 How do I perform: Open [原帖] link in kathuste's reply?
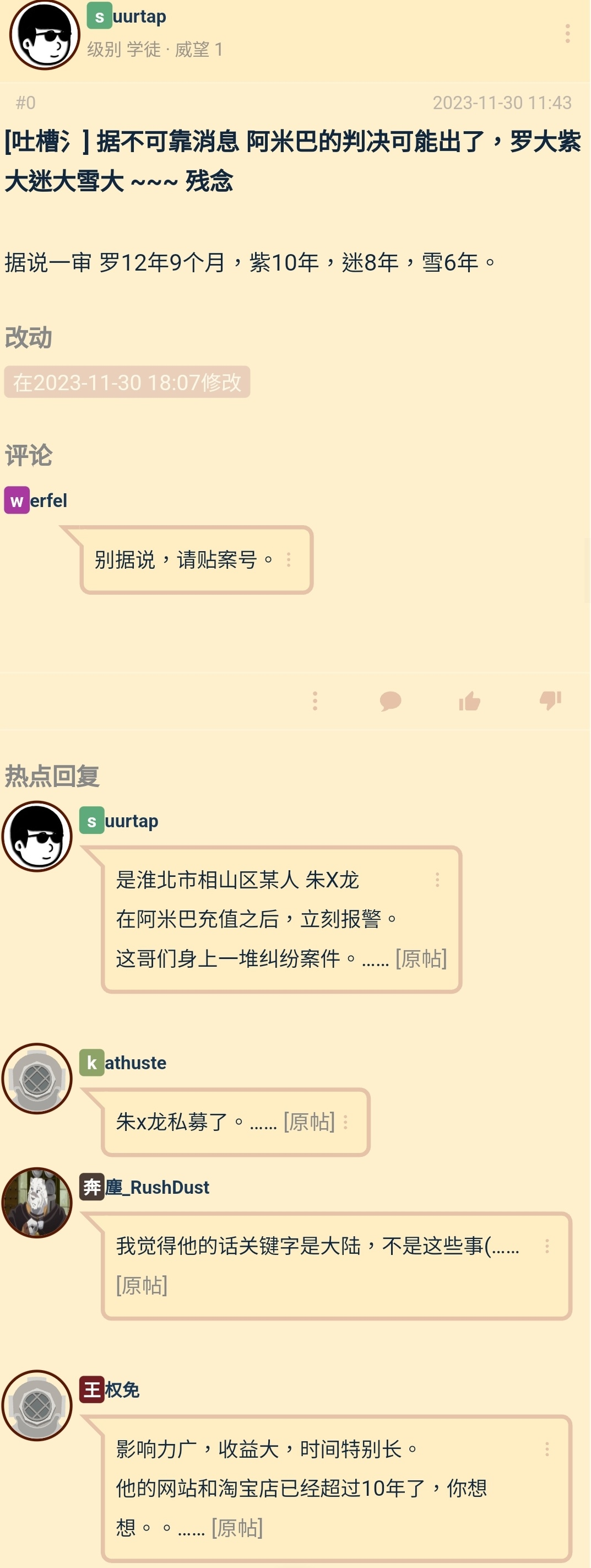[x=309, y=1121]
